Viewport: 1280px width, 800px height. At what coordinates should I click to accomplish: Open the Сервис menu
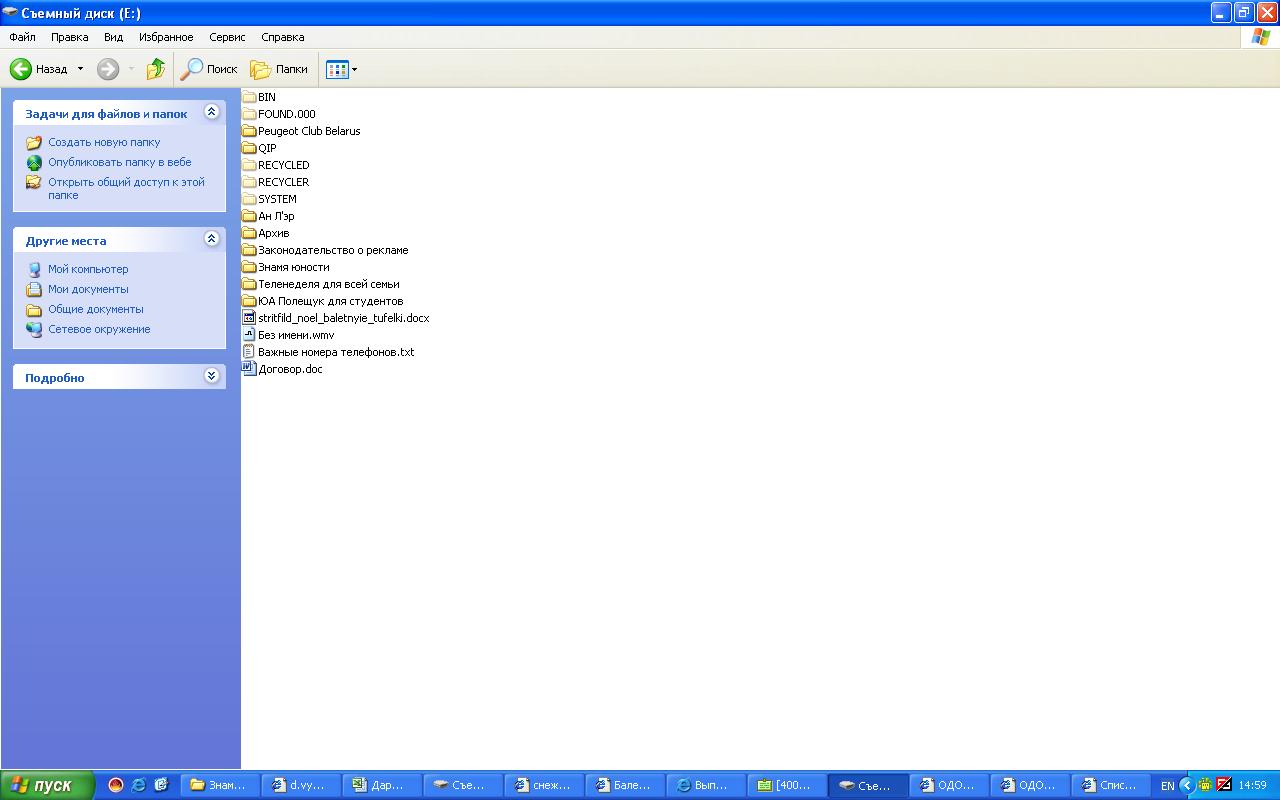(227, 37)
